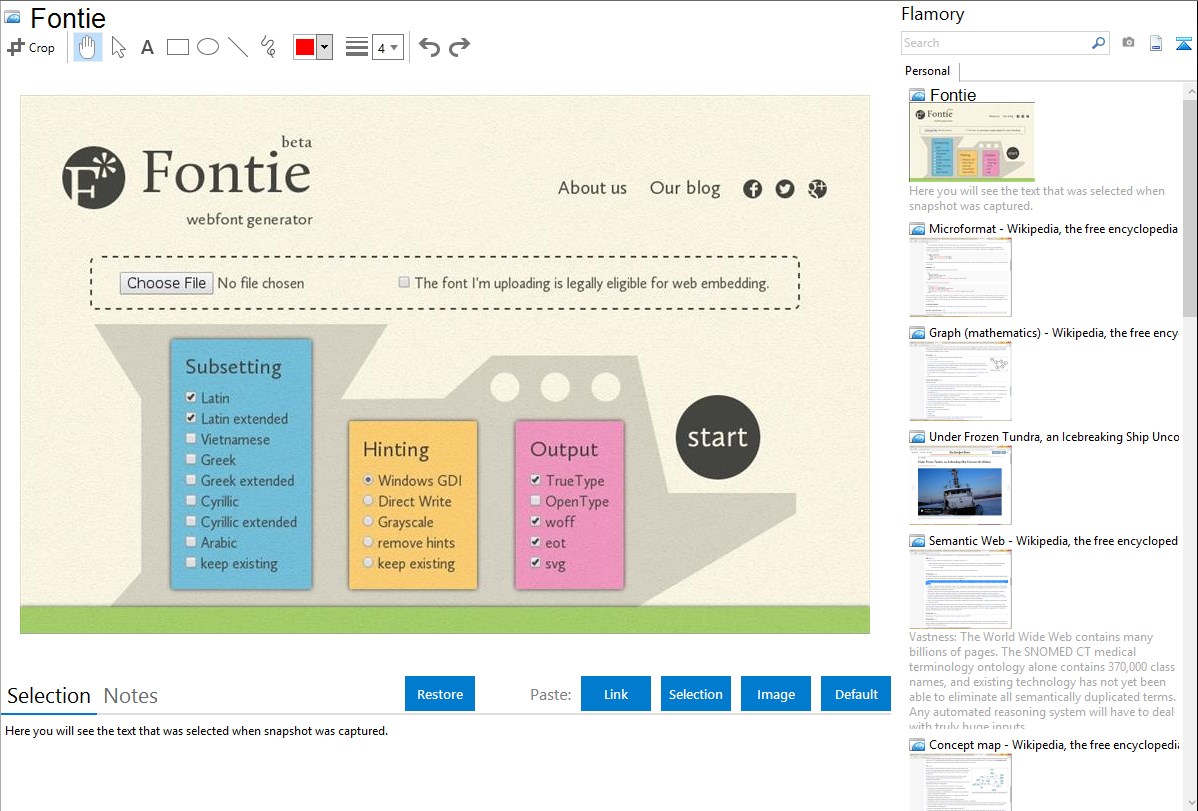Click the line thickness icon
Image resolution: width=1198 pixels, height=811 pixels.
(357, 47)
